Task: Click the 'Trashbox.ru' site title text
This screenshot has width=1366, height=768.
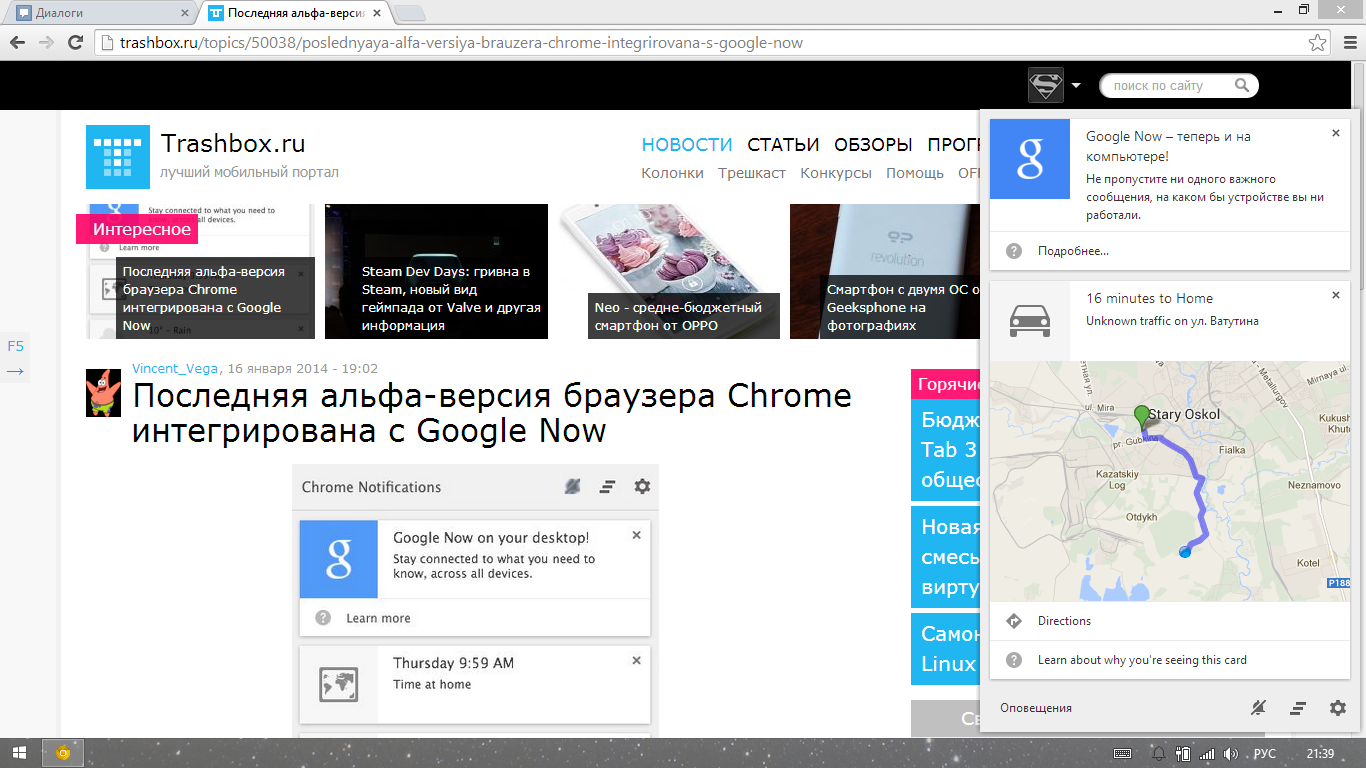Action: click(233, 144)
